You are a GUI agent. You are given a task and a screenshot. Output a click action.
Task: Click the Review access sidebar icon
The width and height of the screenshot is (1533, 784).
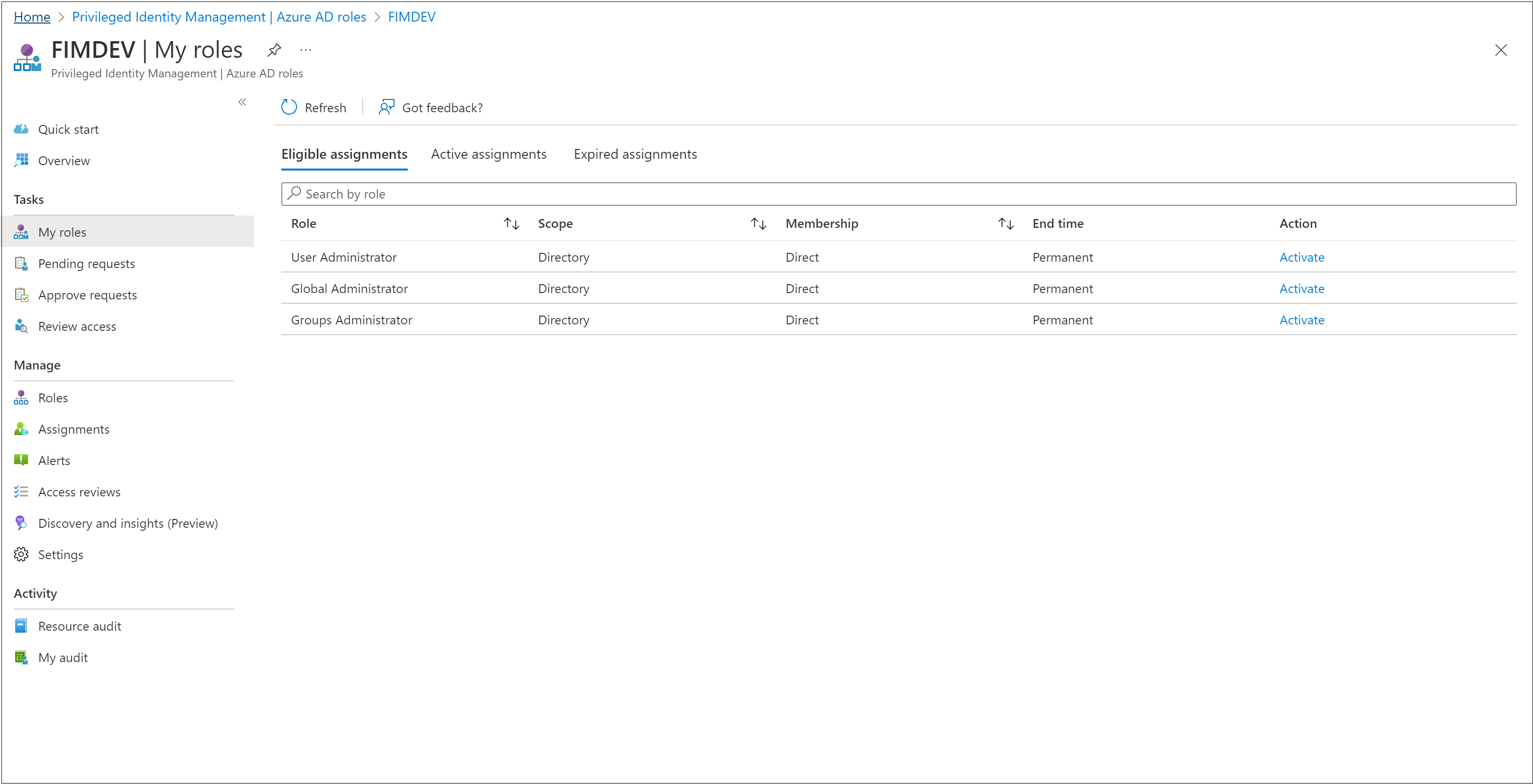(22, 326)
